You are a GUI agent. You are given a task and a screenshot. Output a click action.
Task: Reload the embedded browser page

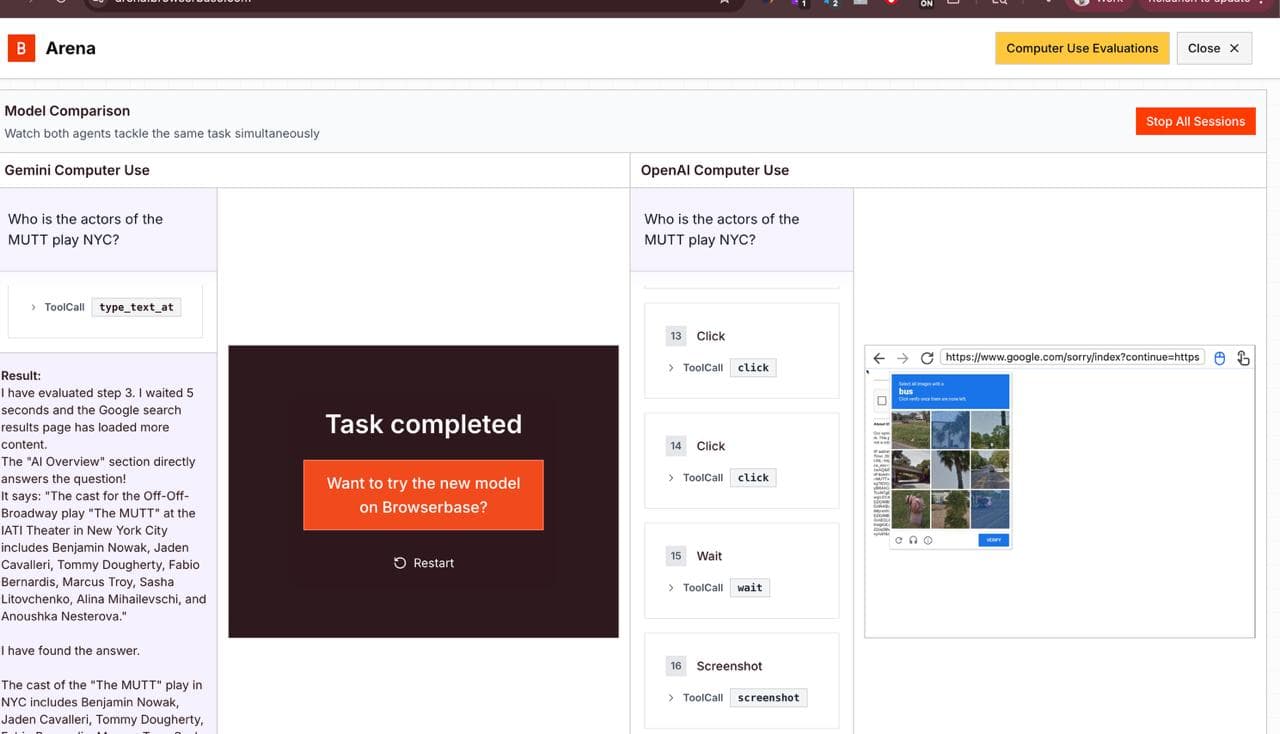coord(927,358)
